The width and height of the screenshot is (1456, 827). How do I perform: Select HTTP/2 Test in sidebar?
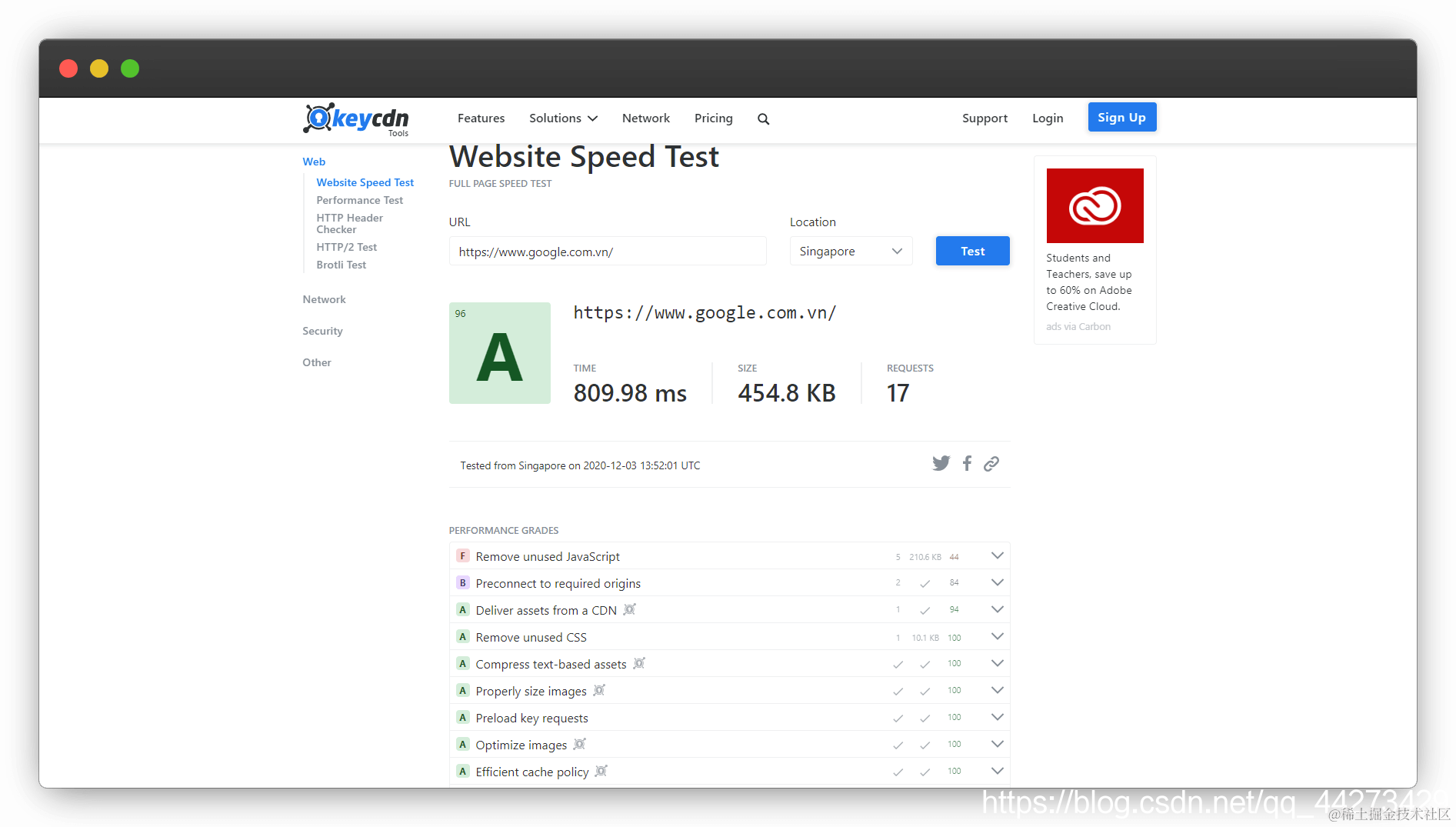[346, 247]
